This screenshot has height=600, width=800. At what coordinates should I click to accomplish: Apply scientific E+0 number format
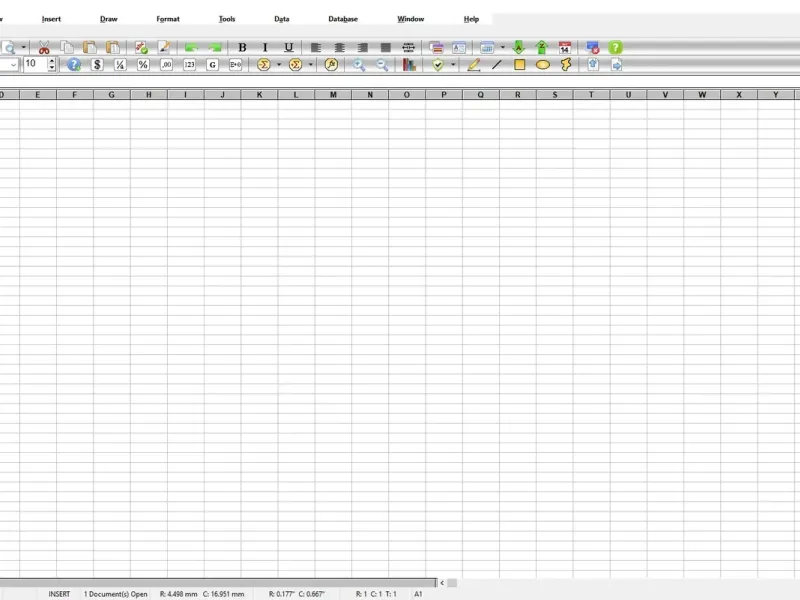point(235,65)
